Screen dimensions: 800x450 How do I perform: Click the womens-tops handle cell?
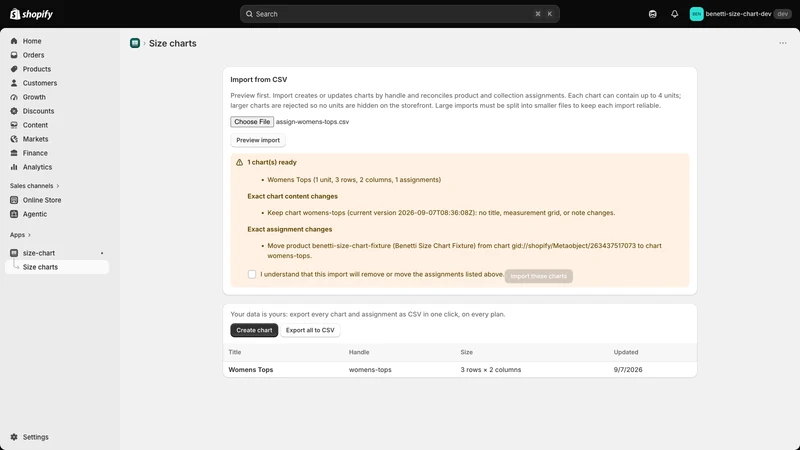[x=370, y=369]
